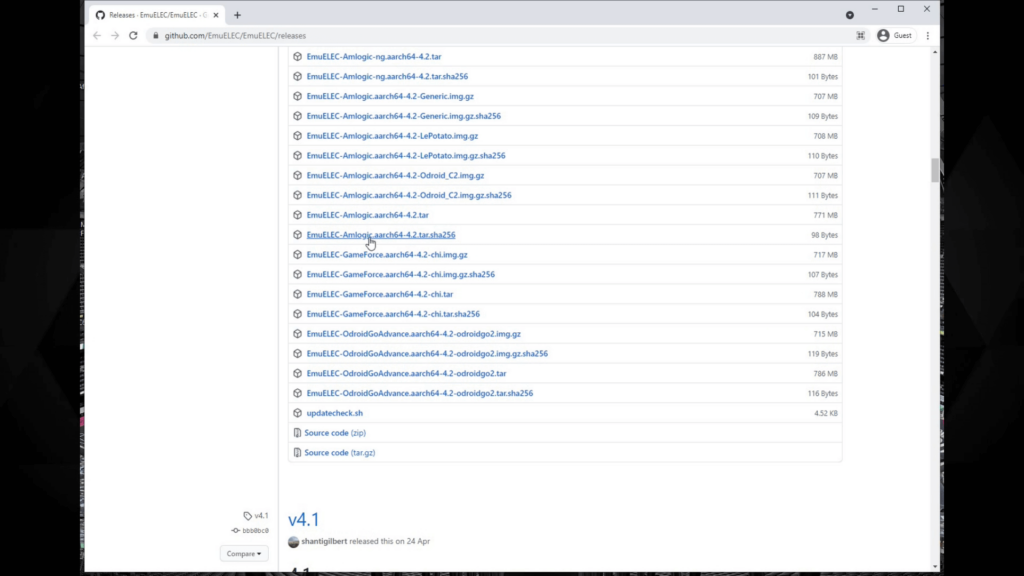Open the Guest profile menu
The height and width of the screenshot is (576, 1024).
tap(895, 36)
